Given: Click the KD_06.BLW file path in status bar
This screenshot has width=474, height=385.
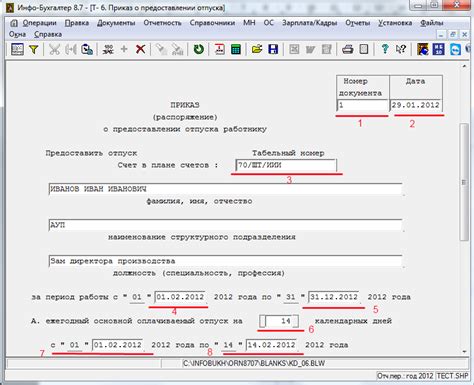Looking at the screenshot, I should 254,363.
